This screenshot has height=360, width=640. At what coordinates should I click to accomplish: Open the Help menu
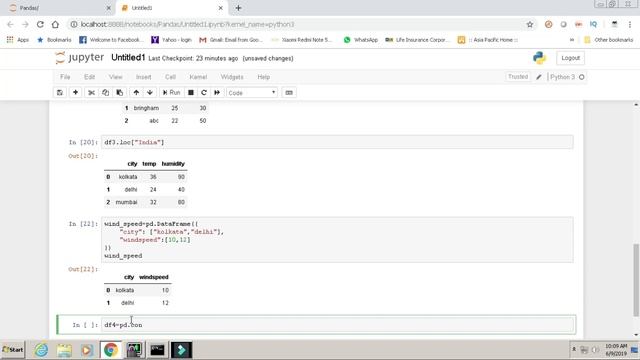click(263, 77)
